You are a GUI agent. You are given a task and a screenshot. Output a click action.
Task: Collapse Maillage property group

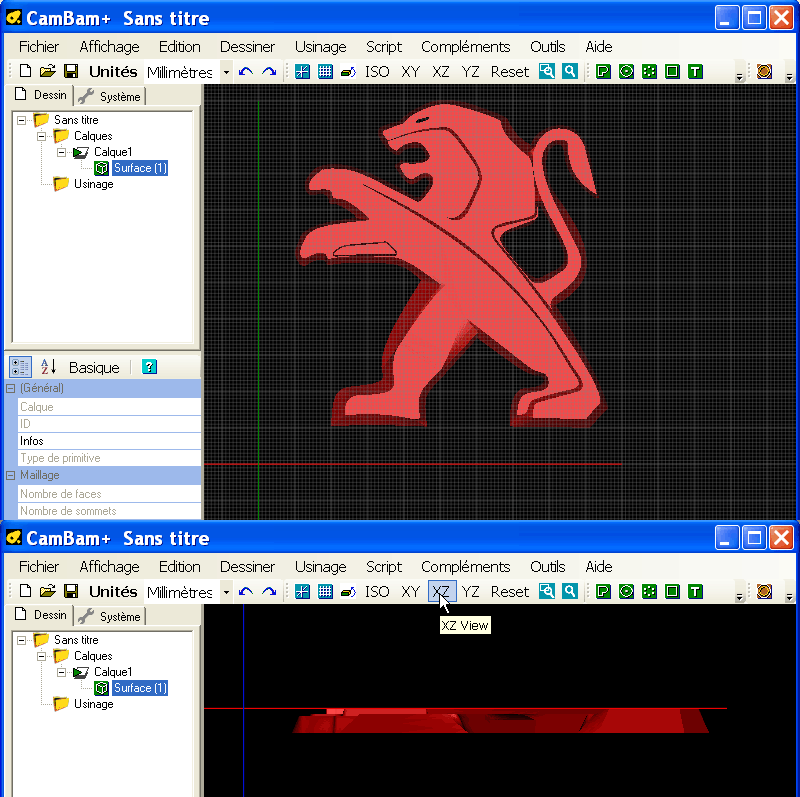click(x=11, y=475)
